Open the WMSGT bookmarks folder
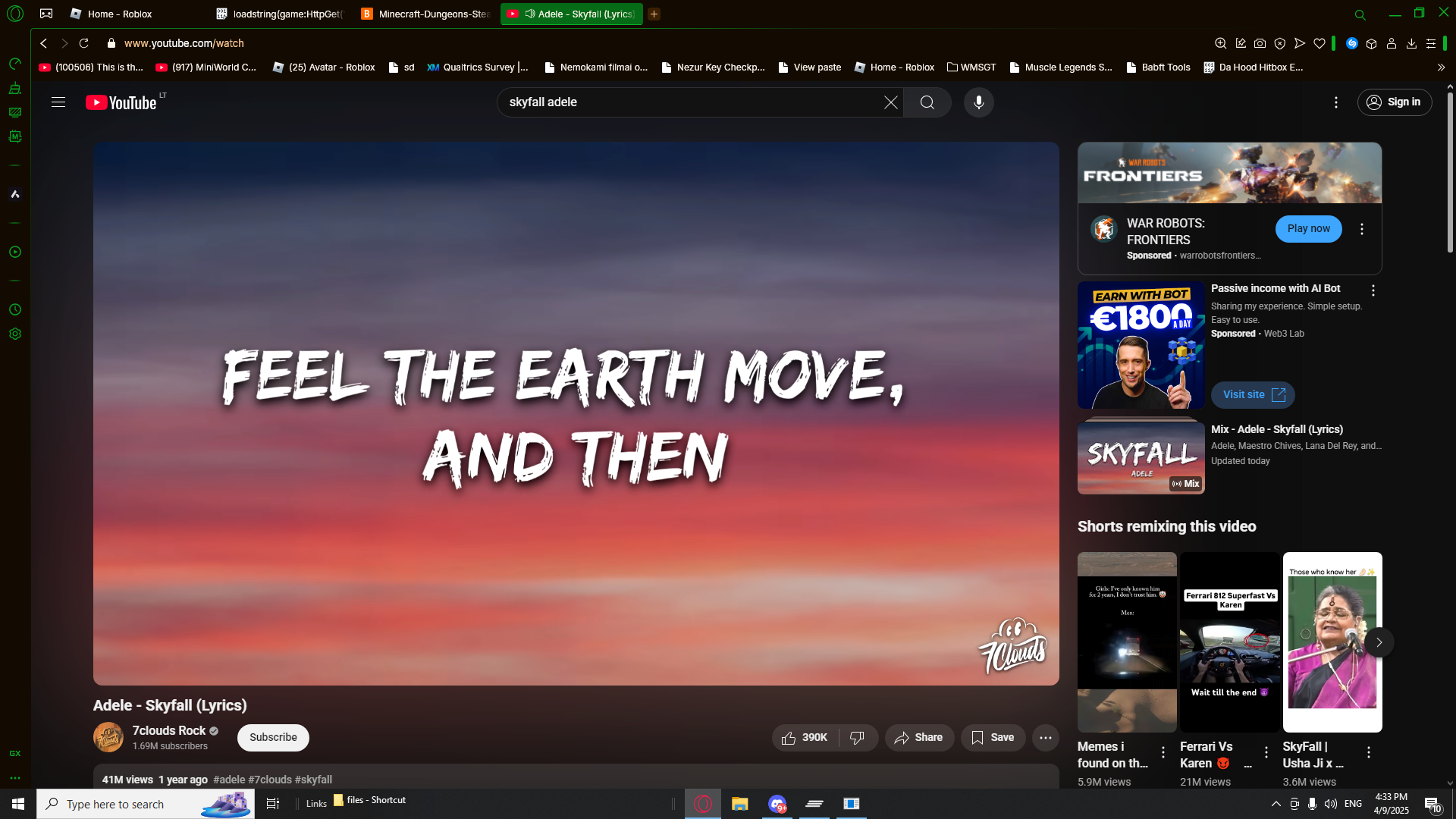1456x819 pixels. coord(971,67)
